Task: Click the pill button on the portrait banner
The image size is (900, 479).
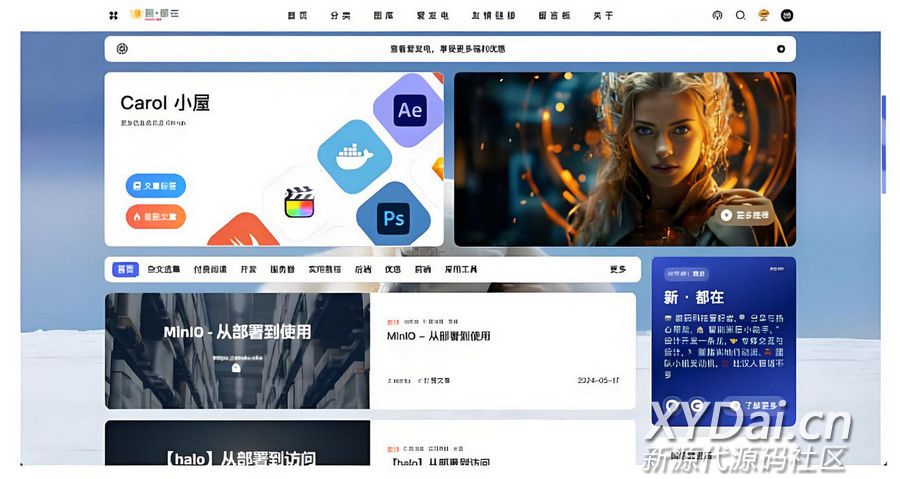Action: [746, 214]
